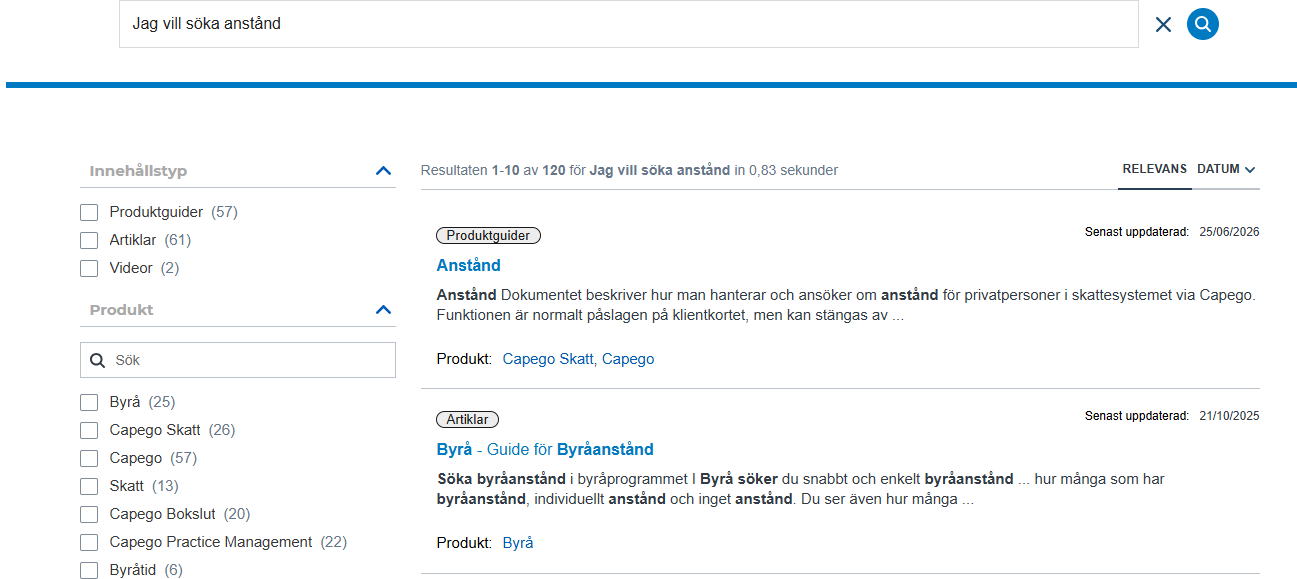The height and width of the screenshot is (579, 1297).
Task: Enable the Capego Bokslut filter checkbox
Action: [89, 514]
